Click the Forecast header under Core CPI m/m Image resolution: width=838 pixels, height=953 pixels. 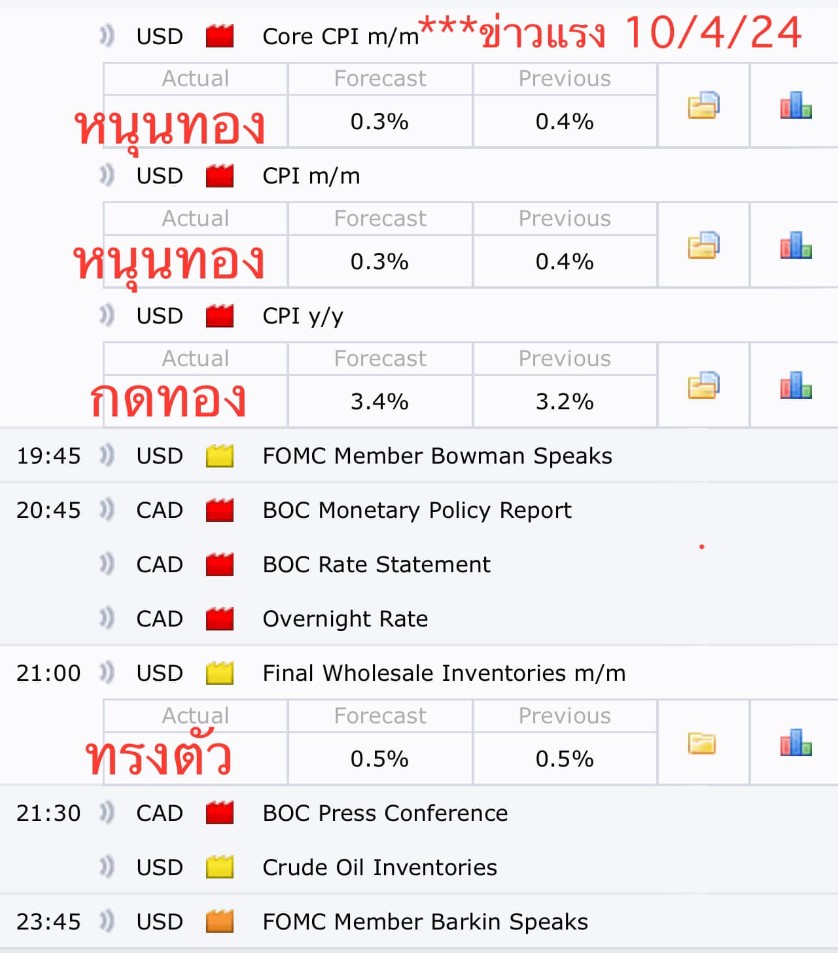pos(380,79)
